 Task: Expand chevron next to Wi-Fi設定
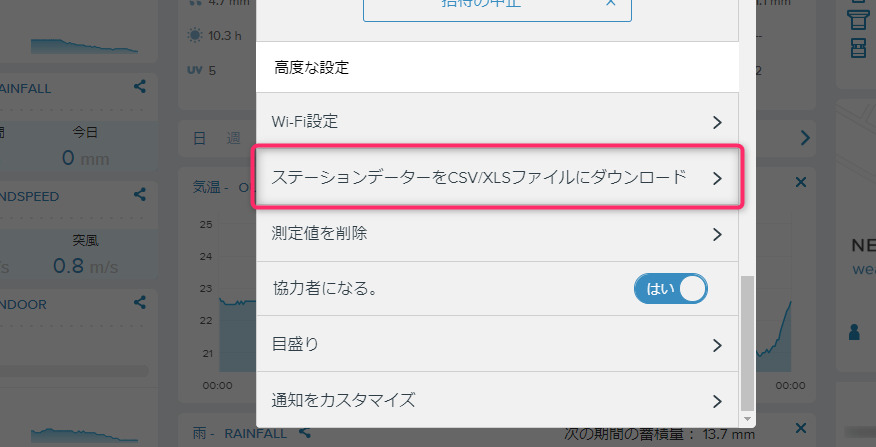coord(717,122)
